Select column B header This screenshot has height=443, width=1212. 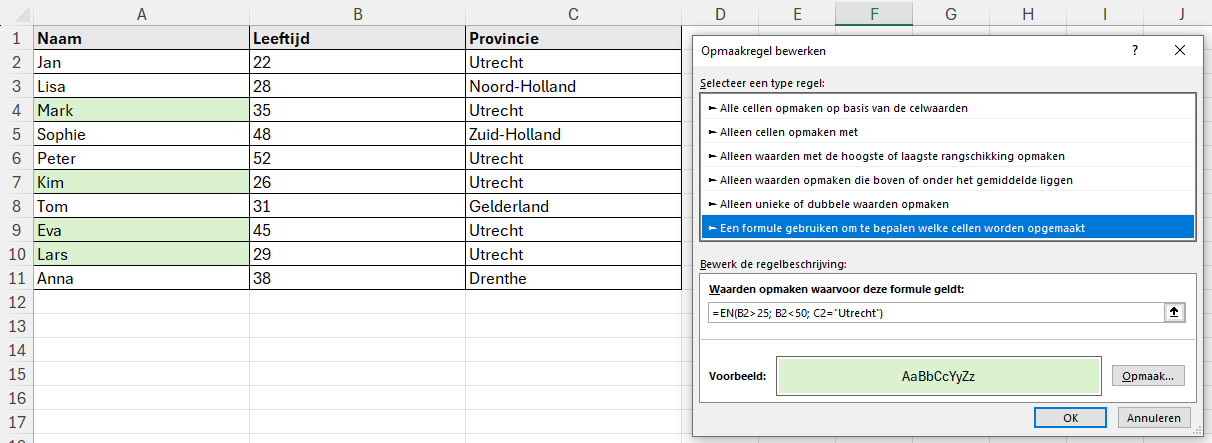tap(357, 13)
